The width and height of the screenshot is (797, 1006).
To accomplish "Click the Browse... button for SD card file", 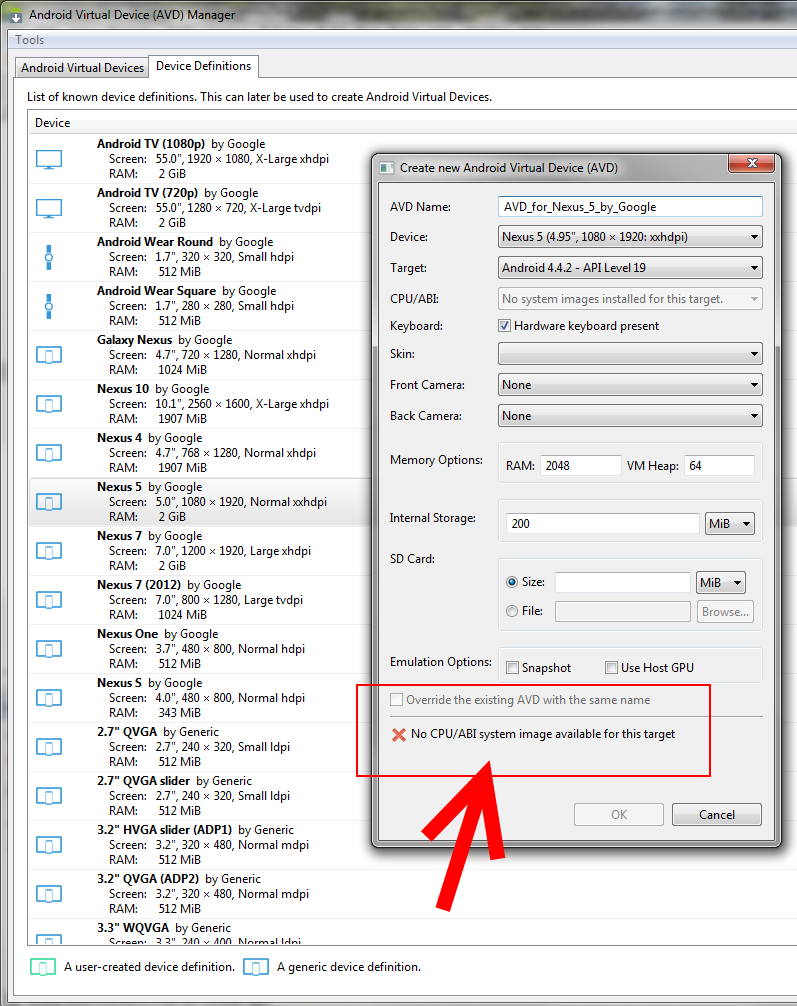I will click(x=725, y=612).
